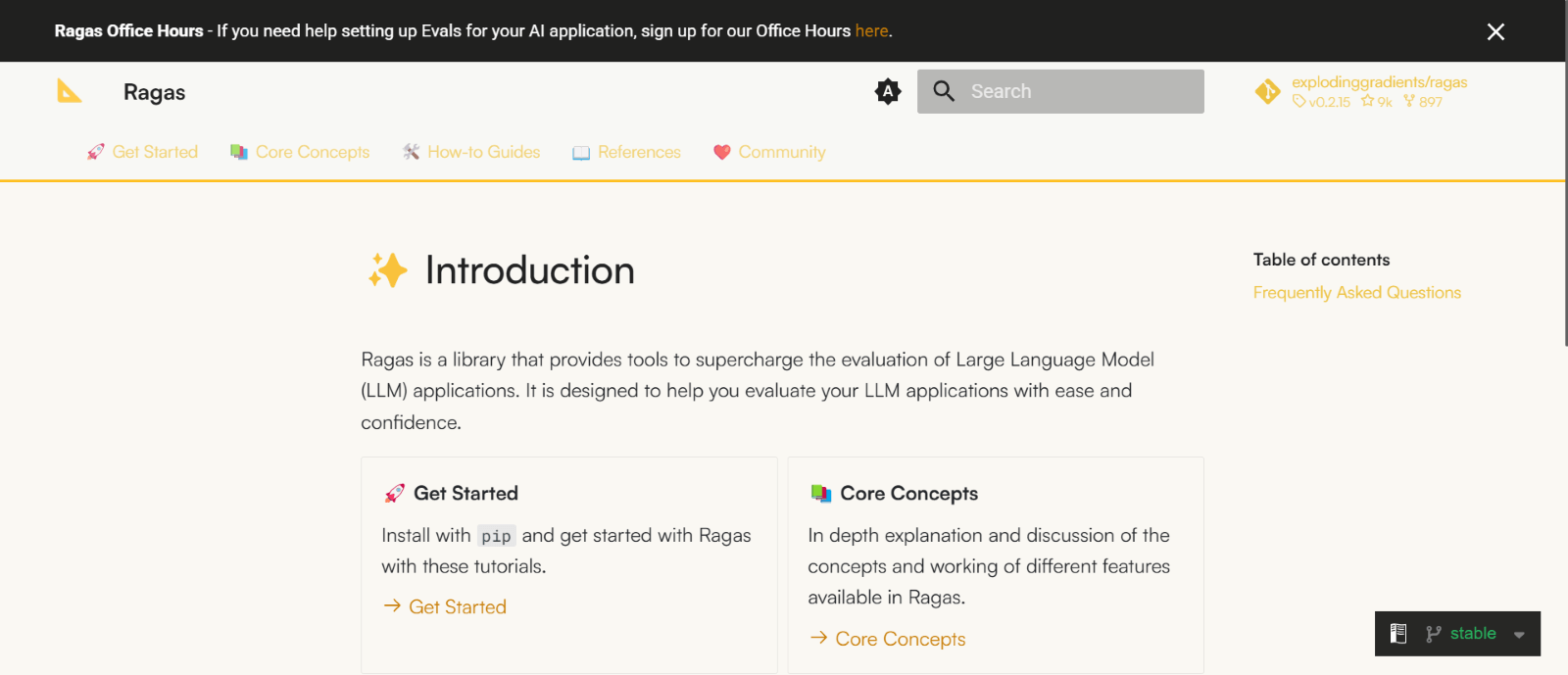The image size is (1568, 675).
Task: Click the Ragas site title text
Action: [x=154, y=92]
